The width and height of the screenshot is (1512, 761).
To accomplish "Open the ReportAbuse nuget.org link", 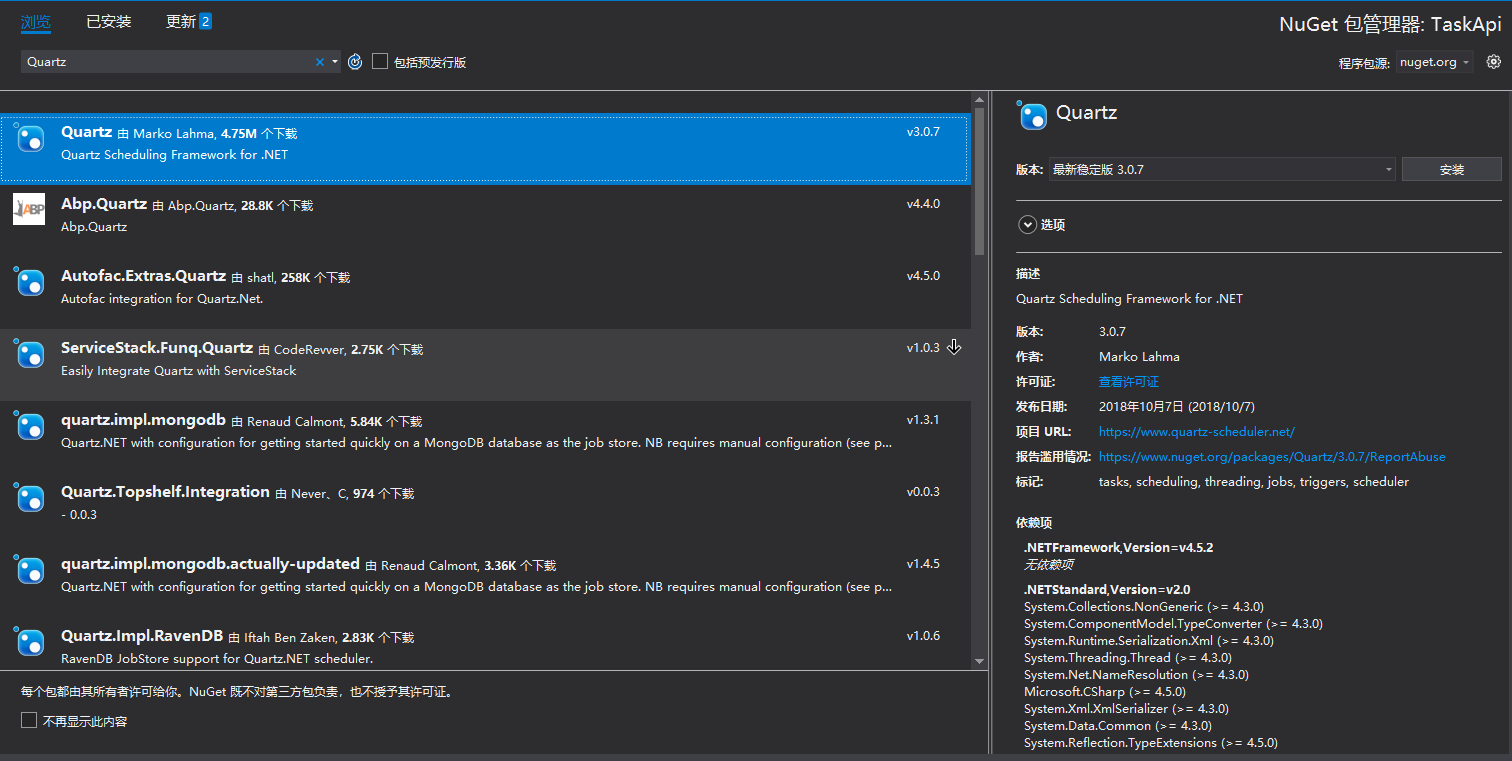I will tap(1272, 457).
